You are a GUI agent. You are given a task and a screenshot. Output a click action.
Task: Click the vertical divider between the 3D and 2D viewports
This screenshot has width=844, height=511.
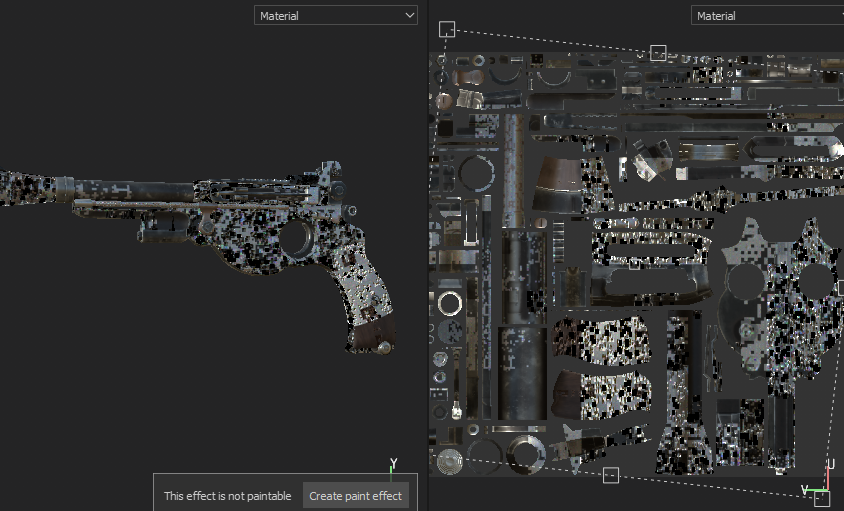[x=428, y=255]
